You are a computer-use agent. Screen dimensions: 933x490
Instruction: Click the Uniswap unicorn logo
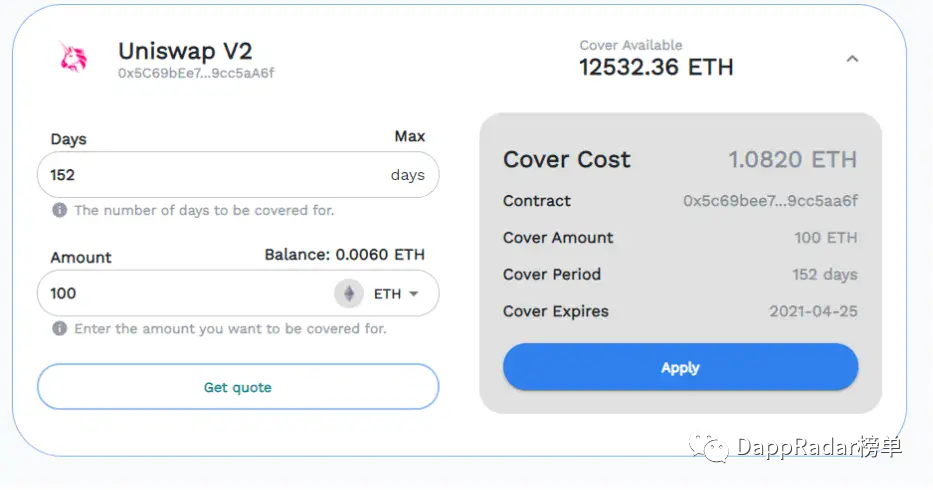[73, 57]
